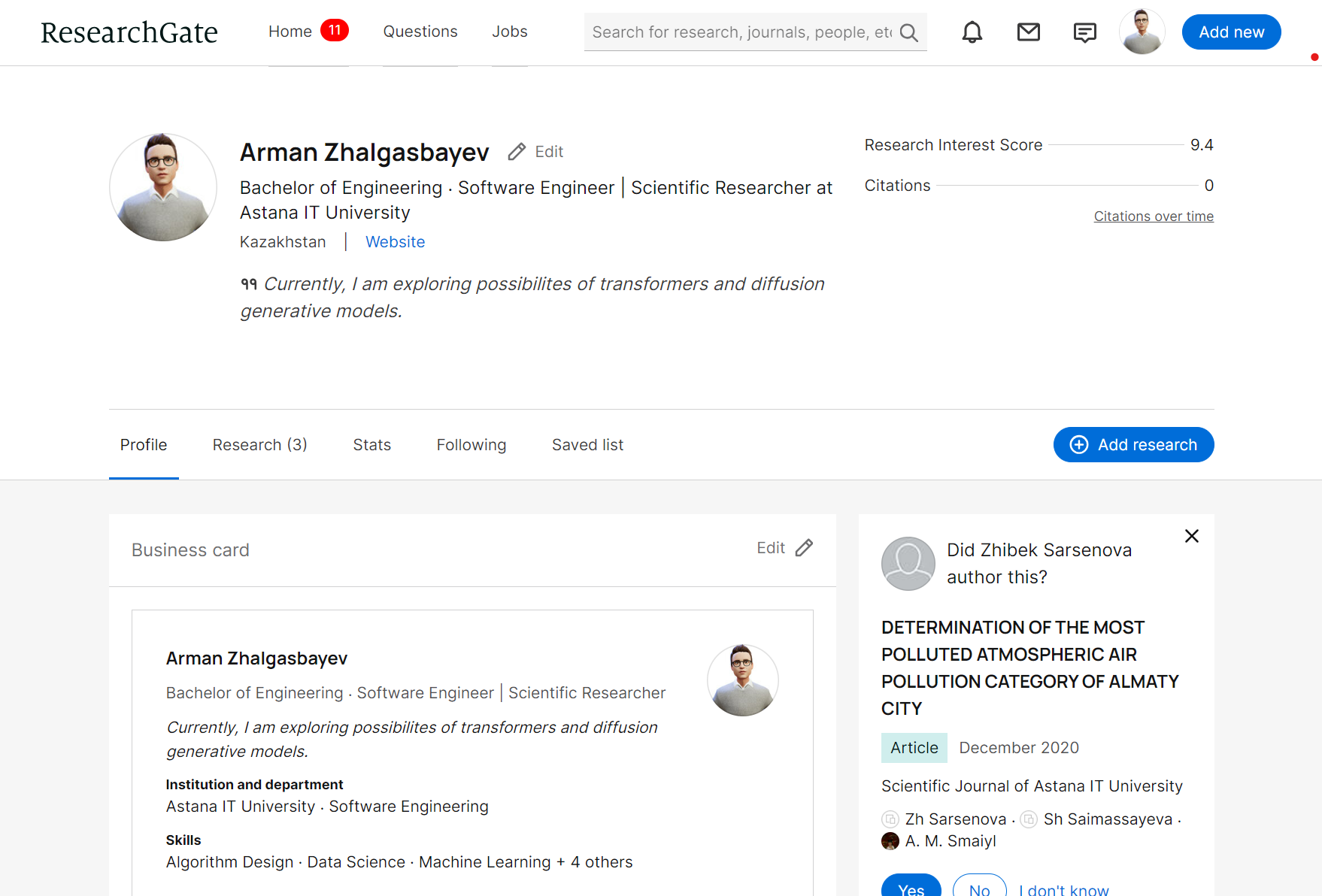Open the Website link
This screenshot has width=1322, height=896.
tap(395, 242)
